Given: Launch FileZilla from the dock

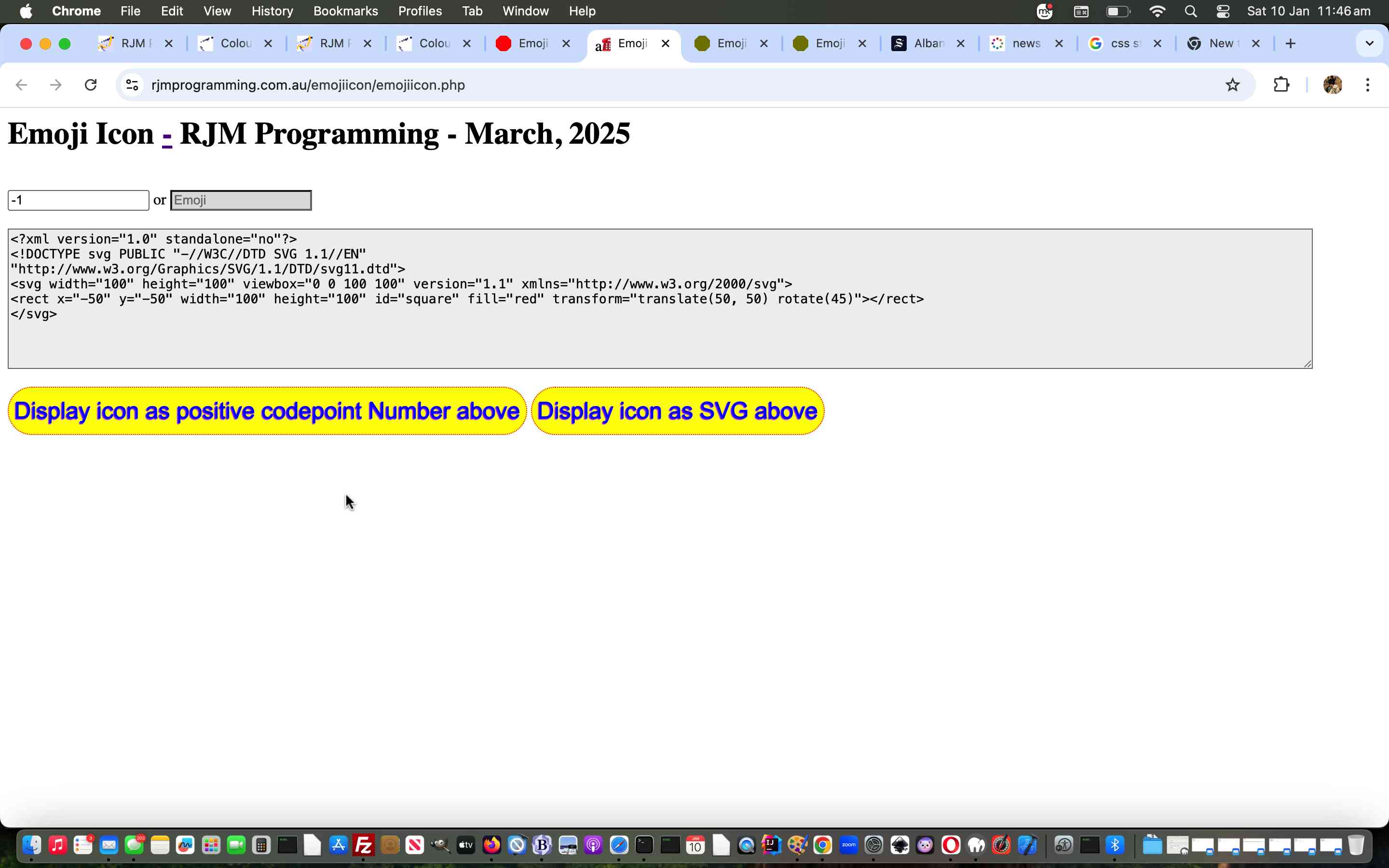Looking at the screenshot, I should click(x=364, y=845).
